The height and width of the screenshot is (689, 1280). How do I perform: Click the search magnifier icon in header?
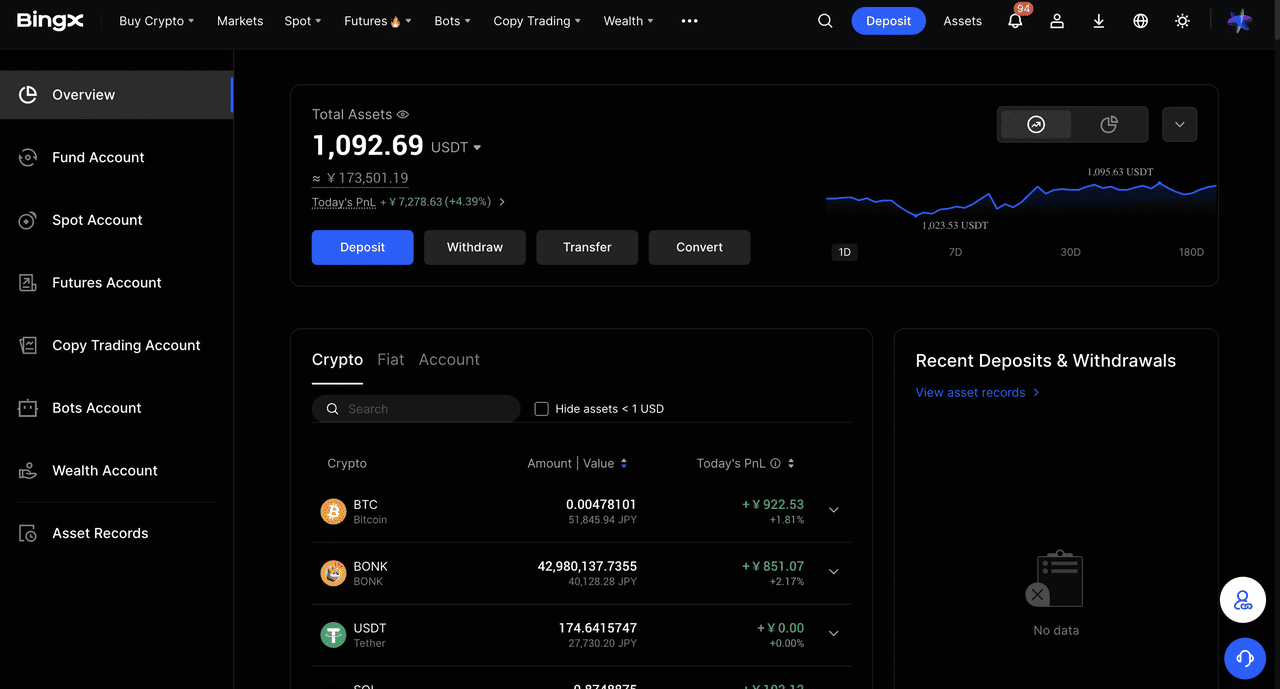825,21
